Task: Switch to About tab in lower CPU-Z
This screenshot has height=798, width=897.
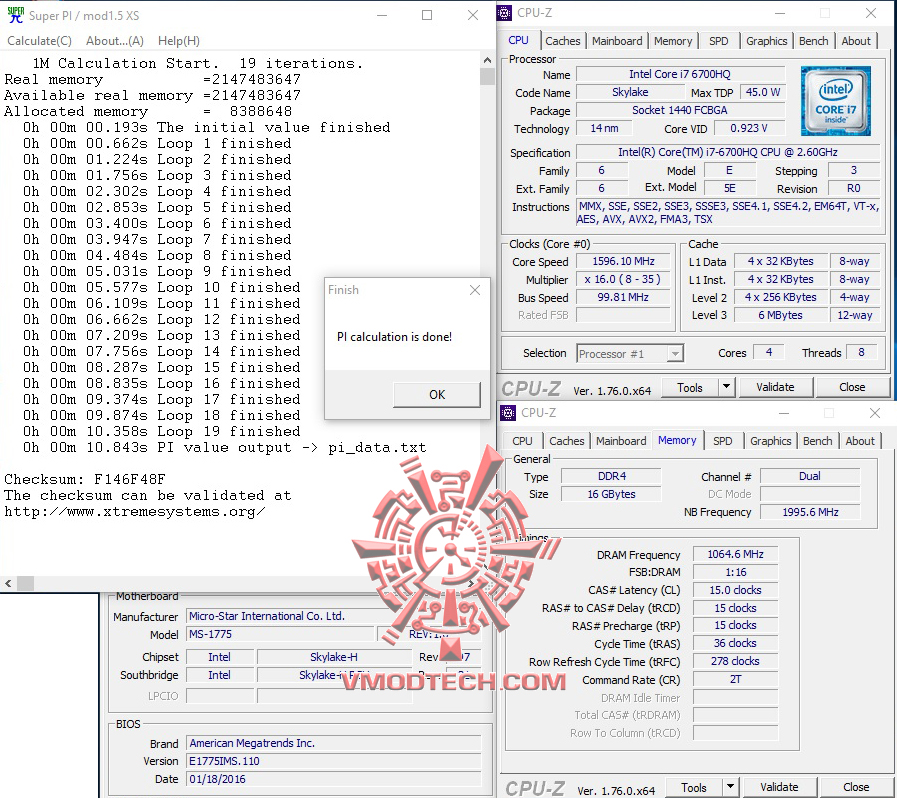Action: coord(860,441)
